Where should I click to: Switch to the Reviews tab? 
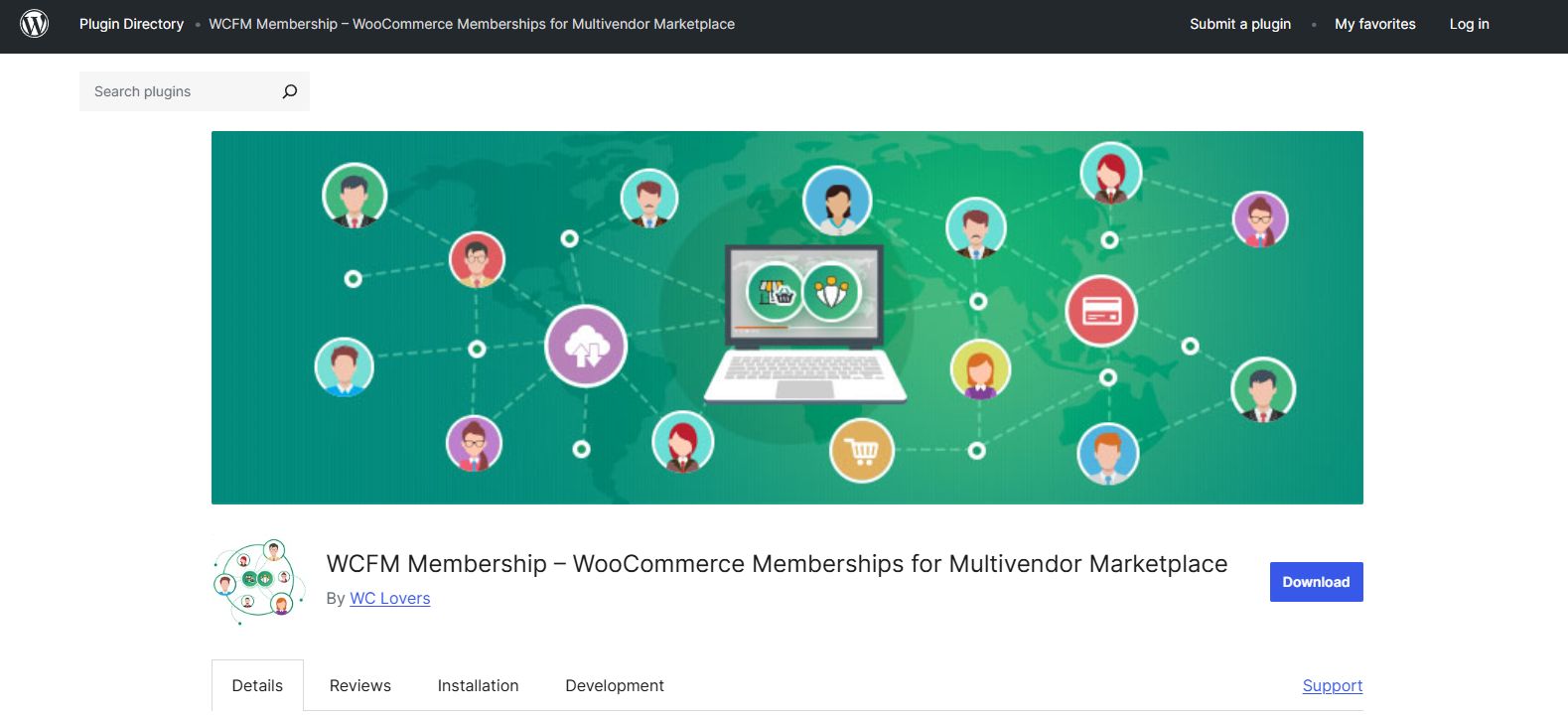click(x=360, y=685)
